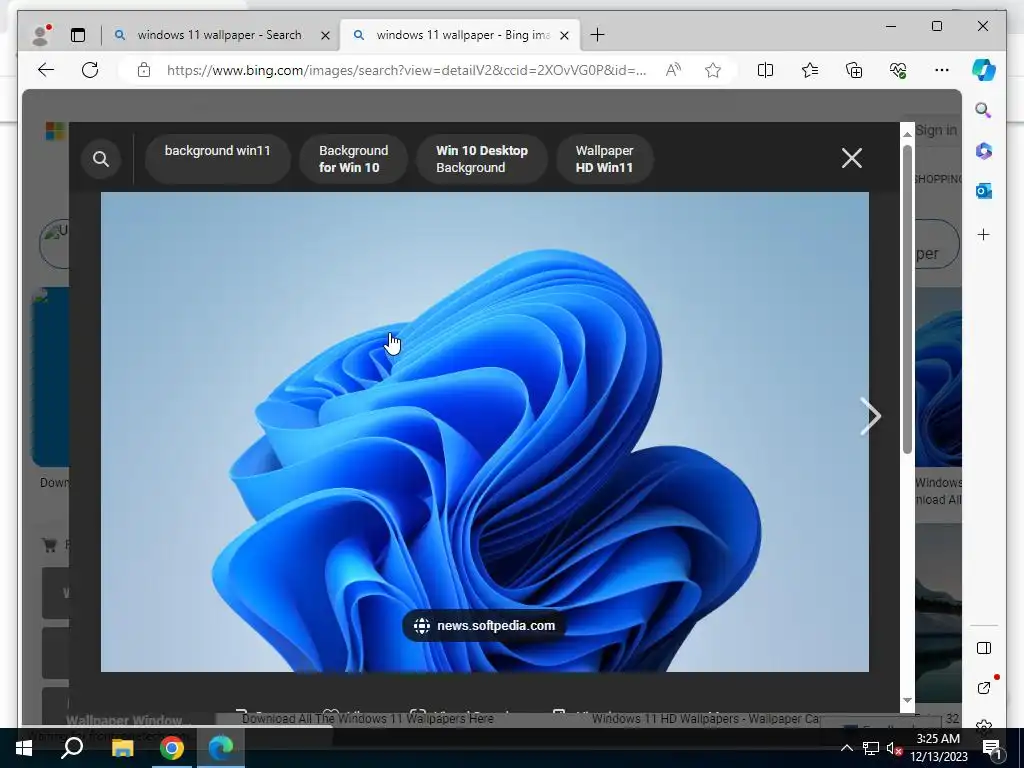Viewport: 1024px width, 768px height.
Task: Close the 'windows 11 wallpaper - Search' tab
Action: click(x=325, y=35)
